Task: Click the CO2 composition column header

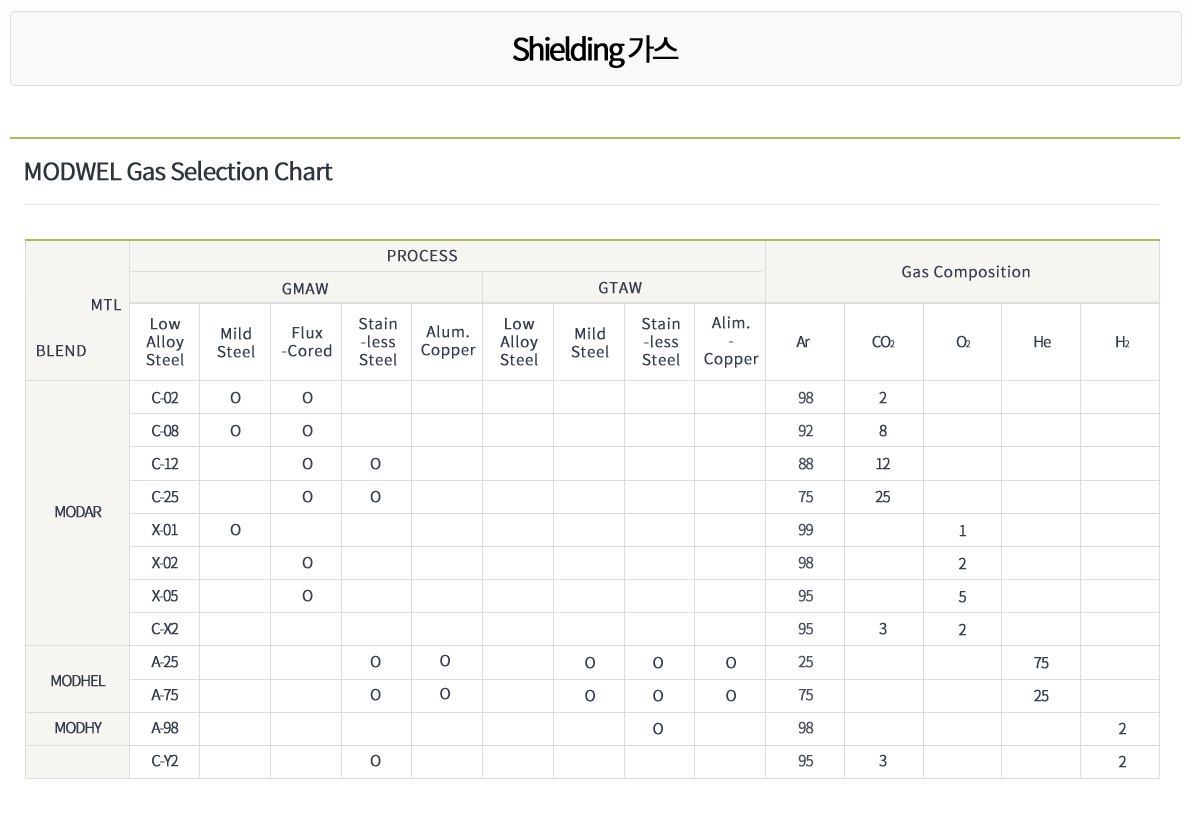Action: [x=883, y=342]
